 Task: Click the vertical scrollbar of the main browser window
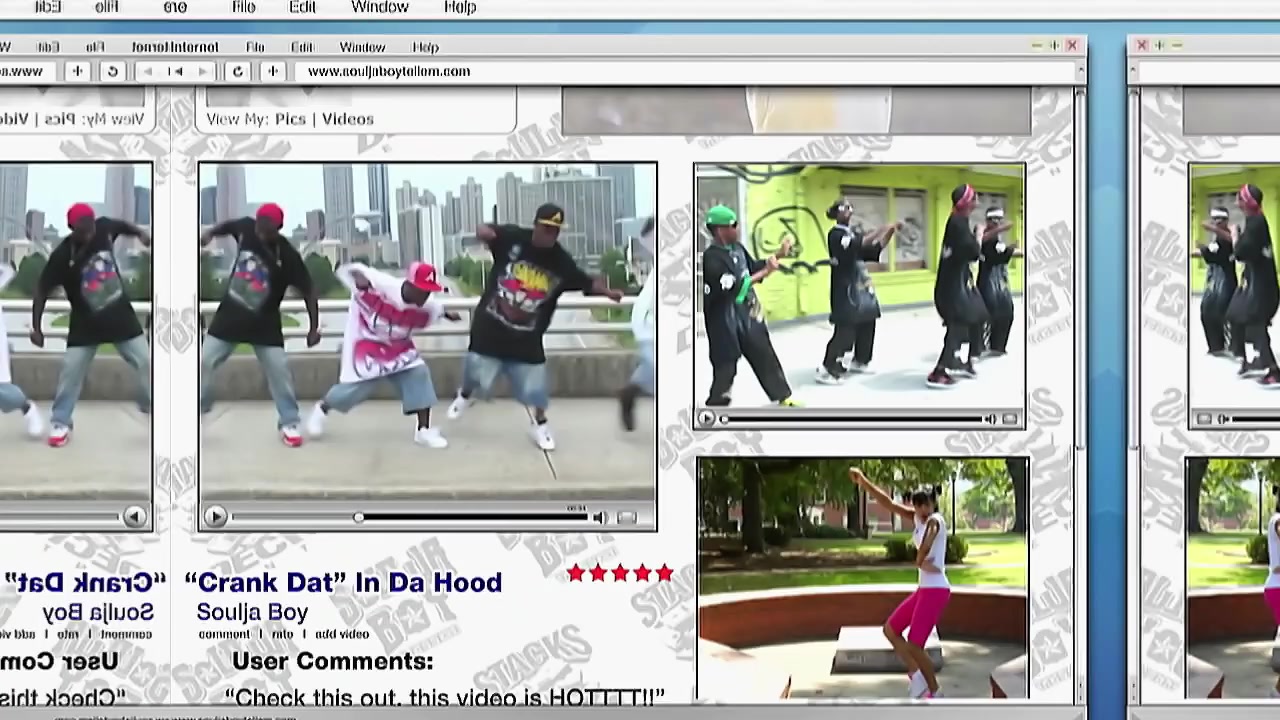[x=1080, y=395]
